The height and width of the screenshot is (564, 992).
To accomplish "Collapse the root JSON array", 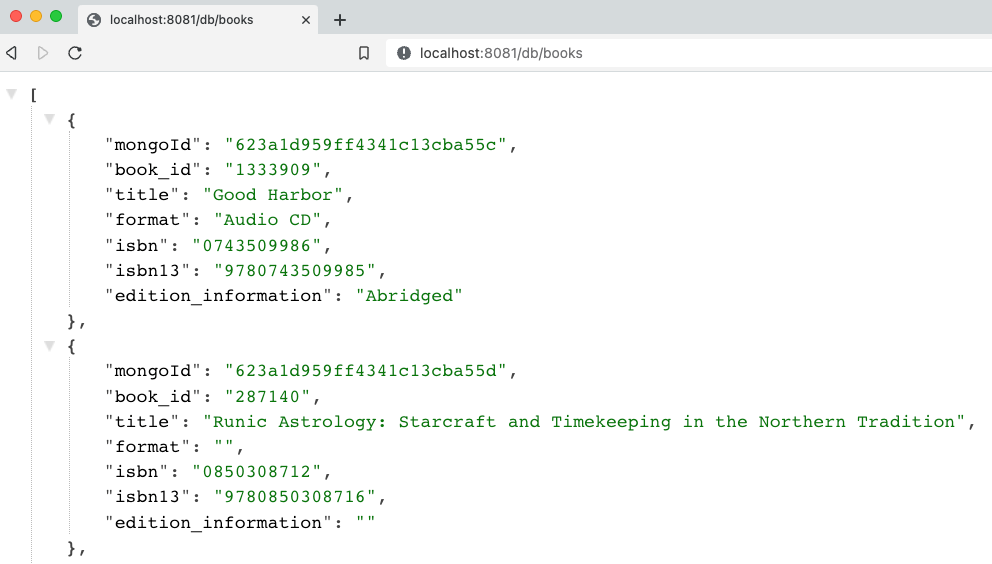I will pos(11,94).
